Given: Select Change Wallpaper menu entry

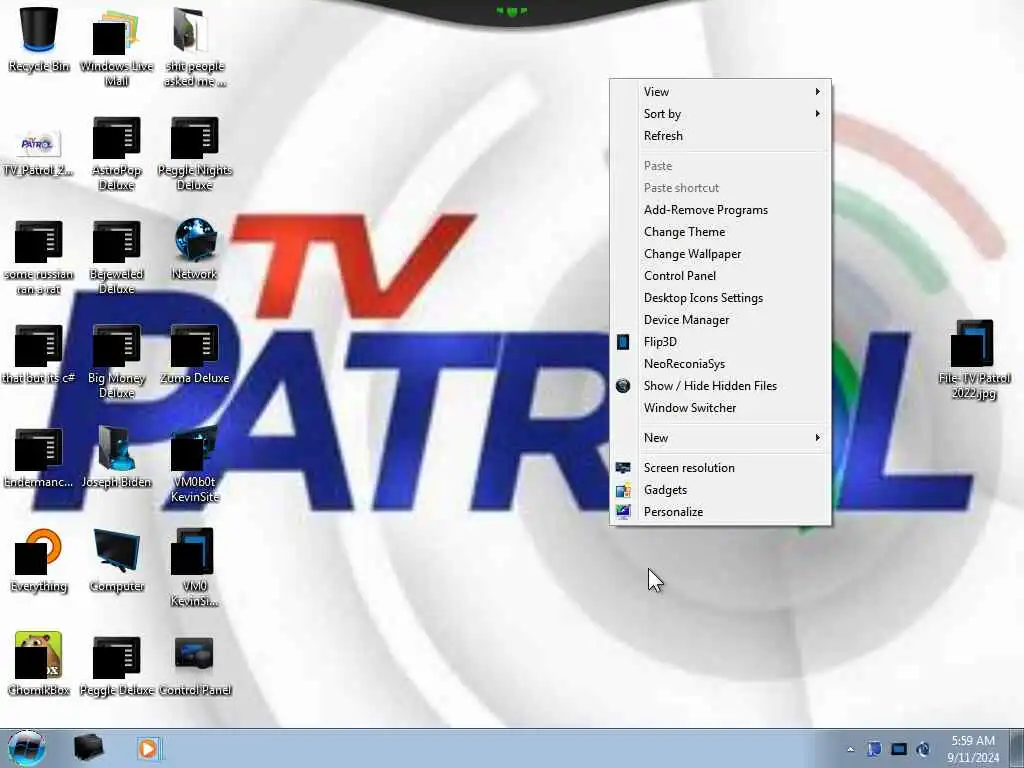Looking at the screenshot, I should [x=720, y=254].
